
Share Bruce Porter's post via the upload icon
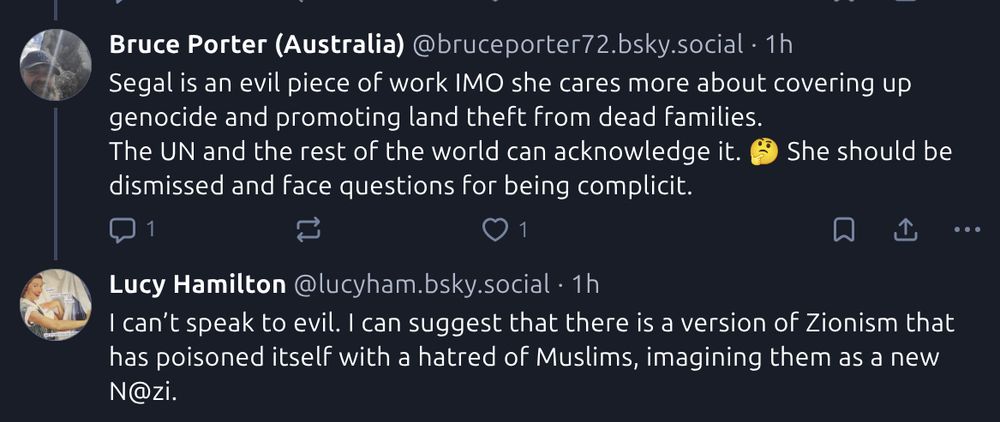[x=904, y=230]
